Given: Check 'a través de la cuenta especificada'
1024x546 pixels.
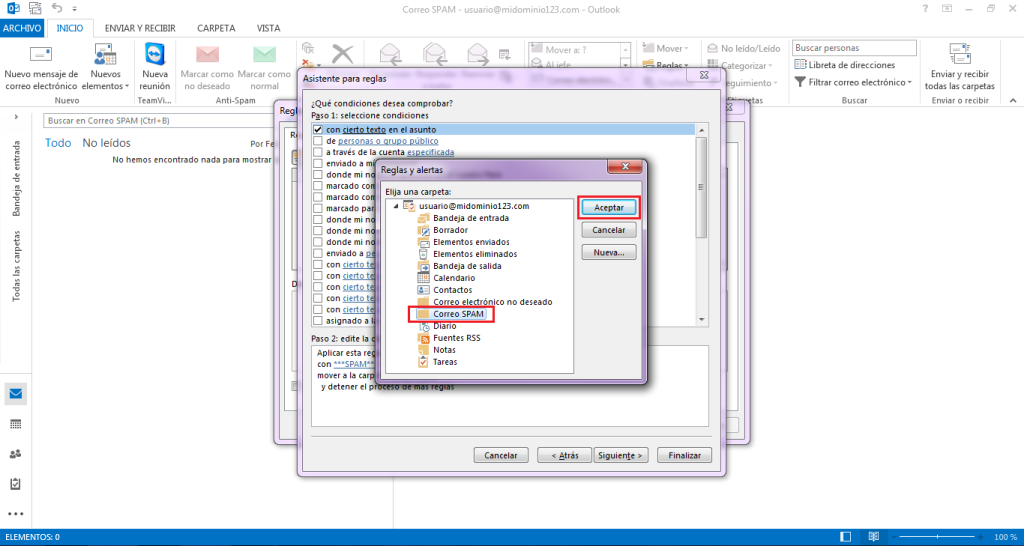Looking at the screenshot, I should (x=317, y=152).
